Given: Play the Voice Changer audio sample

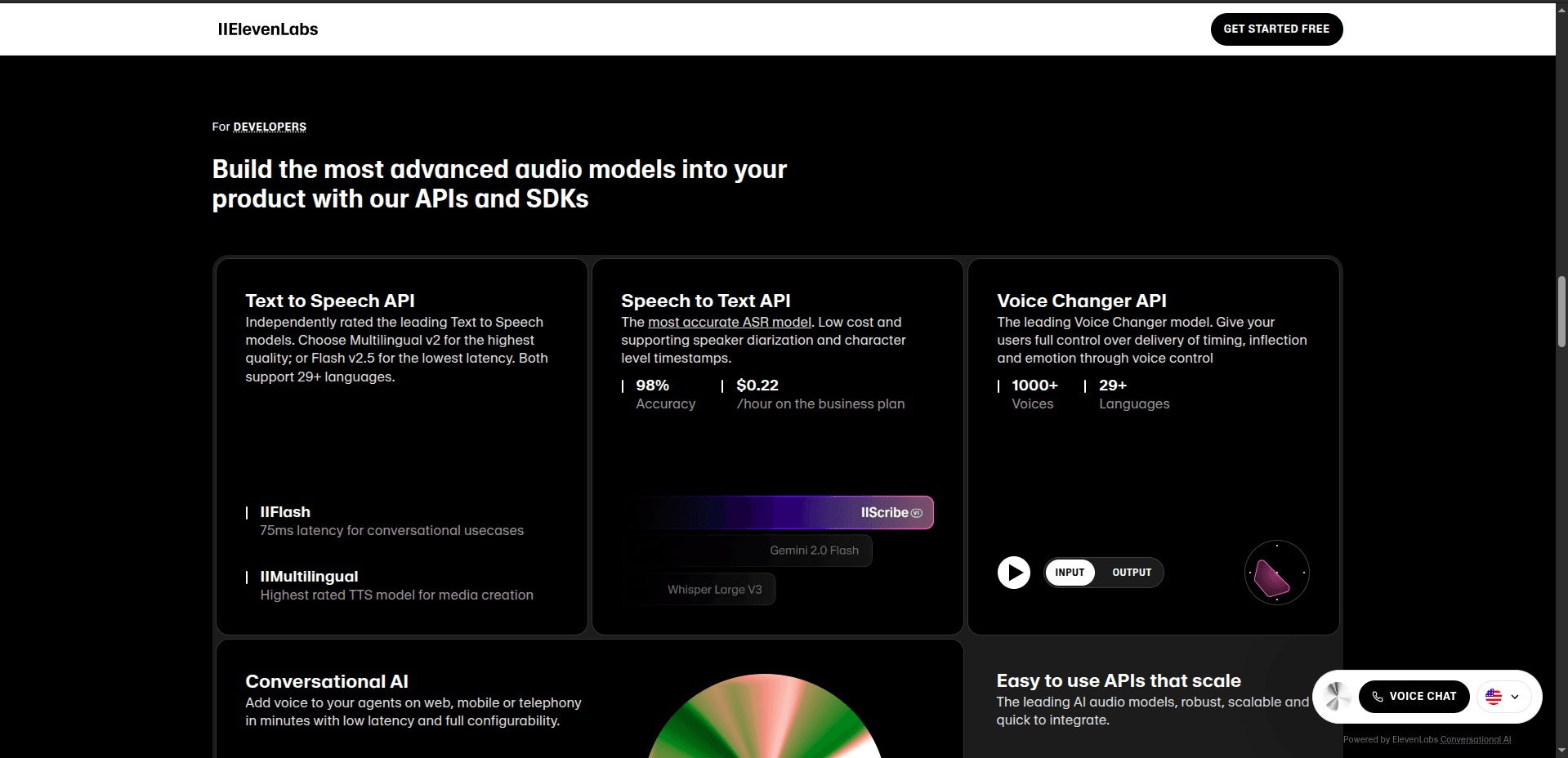Looking at the screenshot, I should [1014, 573].
